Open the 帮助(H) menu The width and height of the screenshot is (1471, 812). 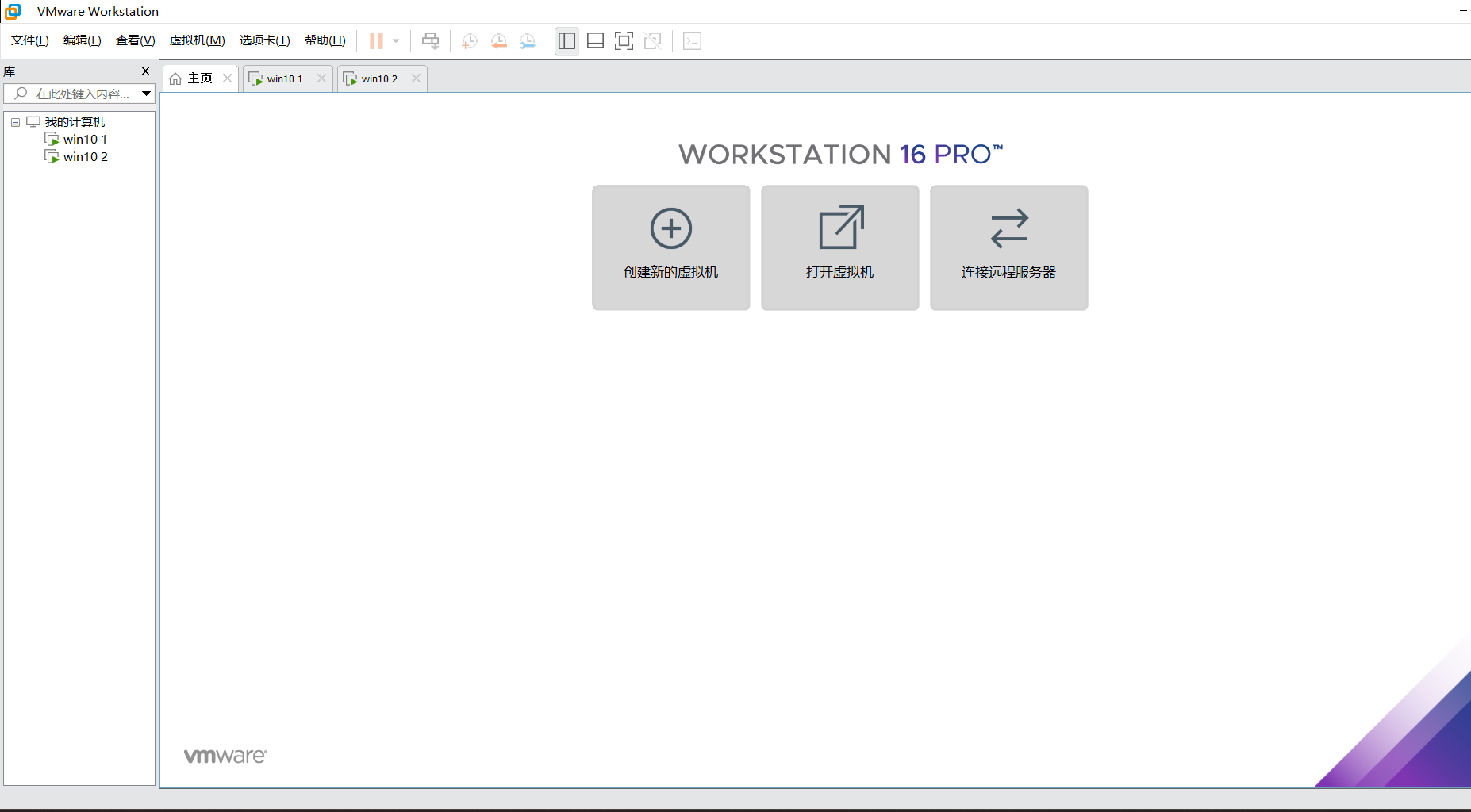(x=325, y=40)
